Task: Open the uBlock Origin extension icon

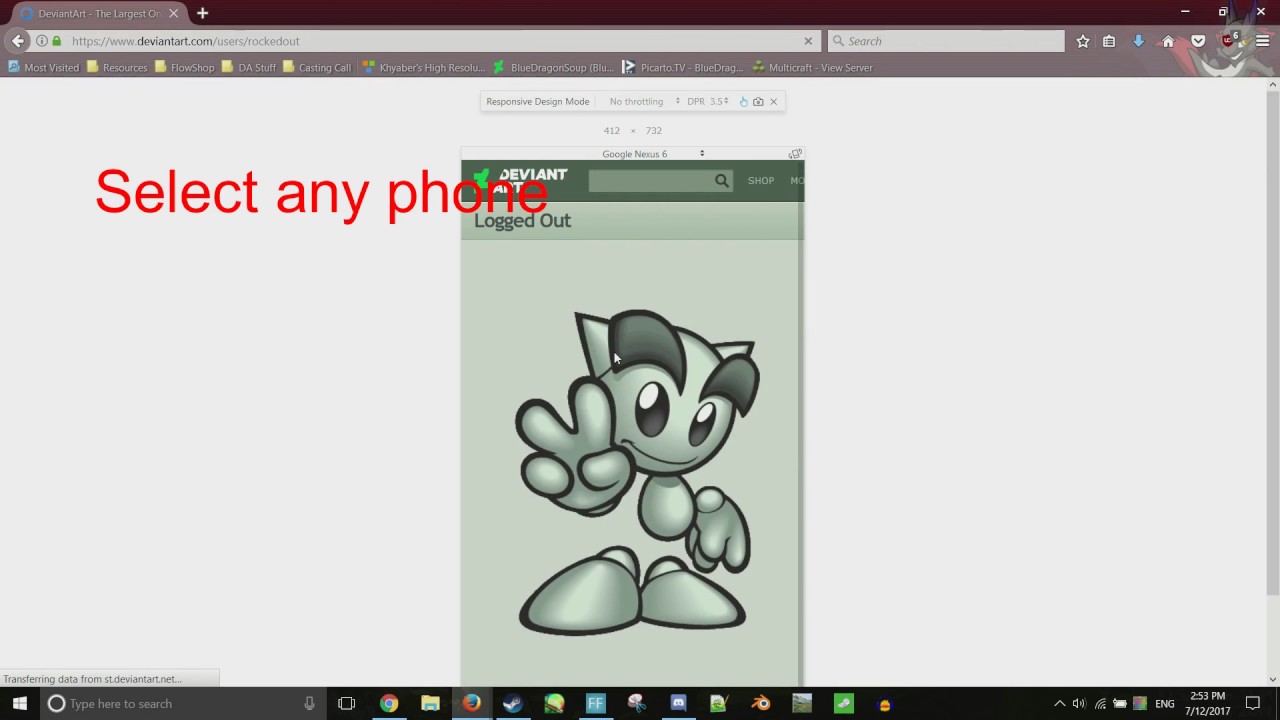Action: pos(1230,41)
